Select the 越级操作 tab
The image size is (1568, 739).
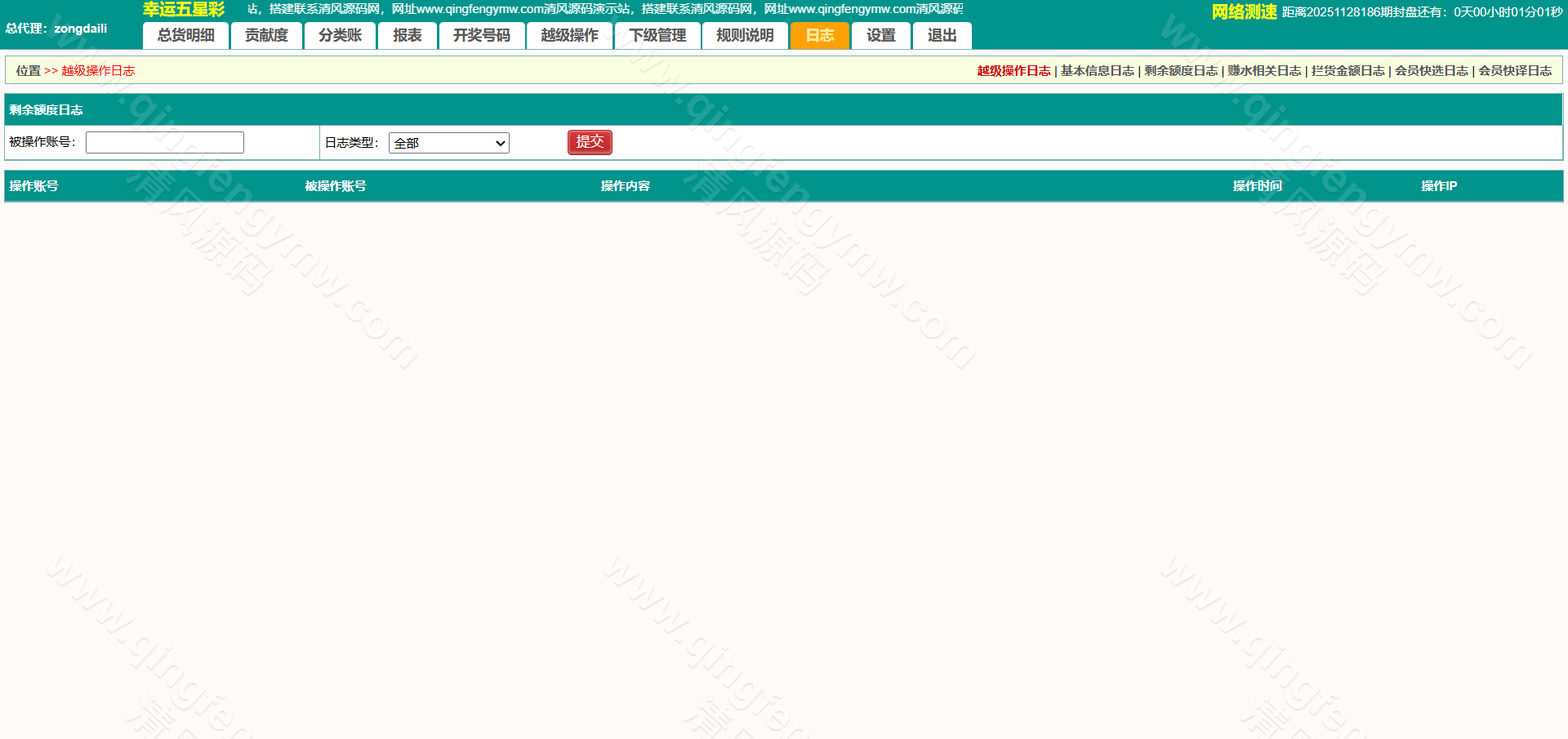(569, 35)
